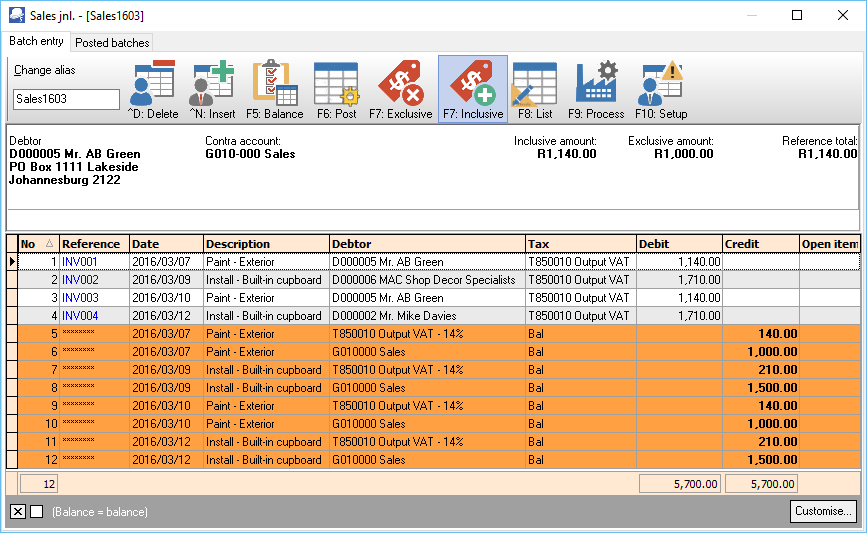Click the Delete toolbar icon
The image size is (867, 533).
click(x=152, y=89)
